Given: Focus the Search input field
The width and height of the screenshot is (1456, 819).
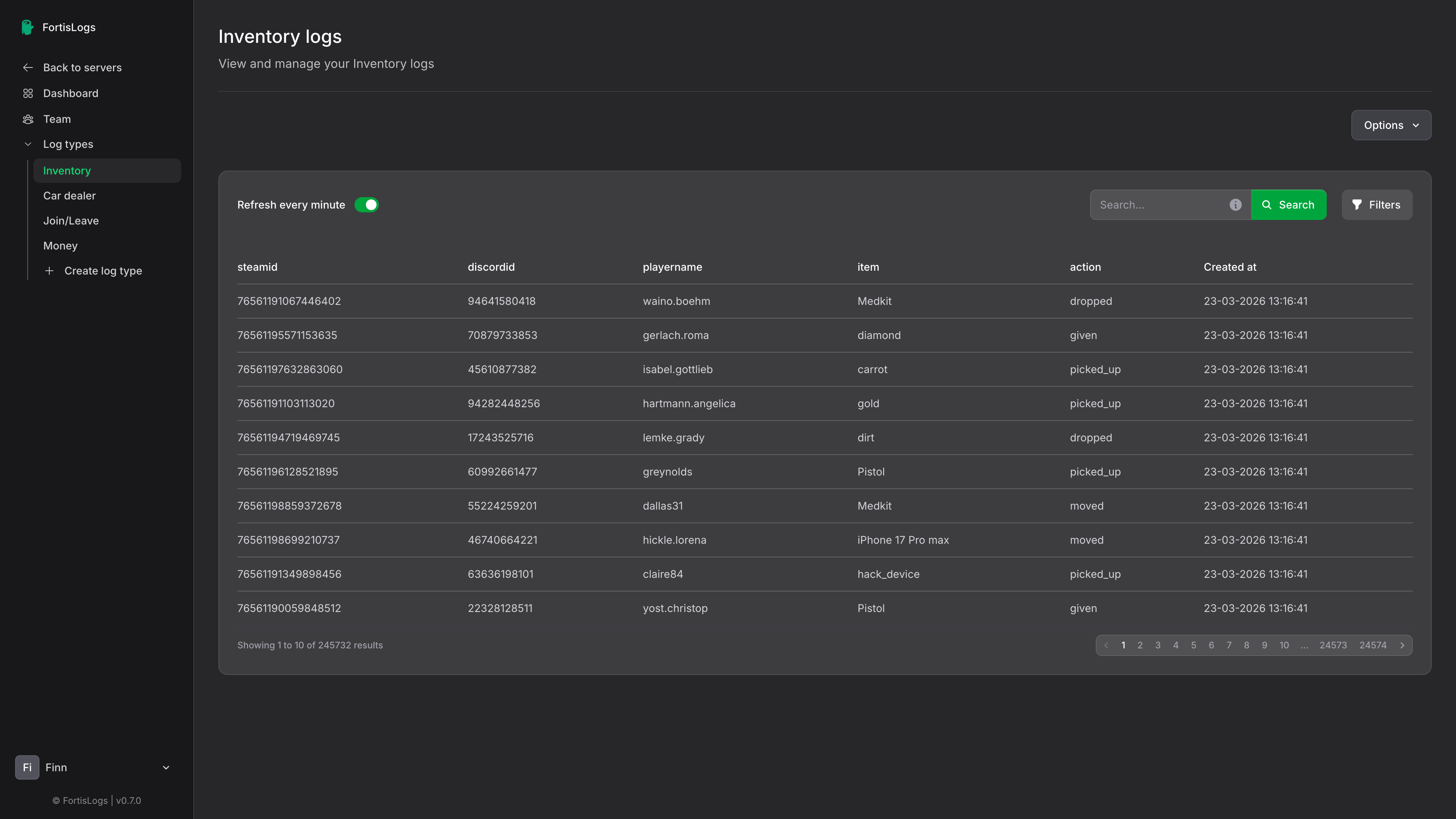Looking at the screenshot, I should pyautogui.click(x=1159, y=205).
